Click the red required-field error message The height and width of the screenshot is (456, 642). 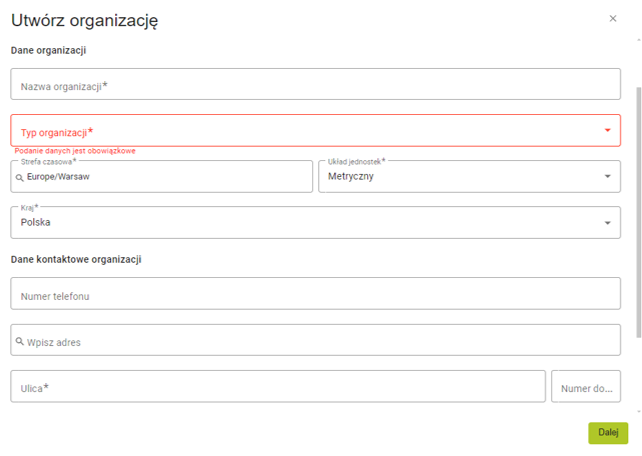tap(75, 151)
